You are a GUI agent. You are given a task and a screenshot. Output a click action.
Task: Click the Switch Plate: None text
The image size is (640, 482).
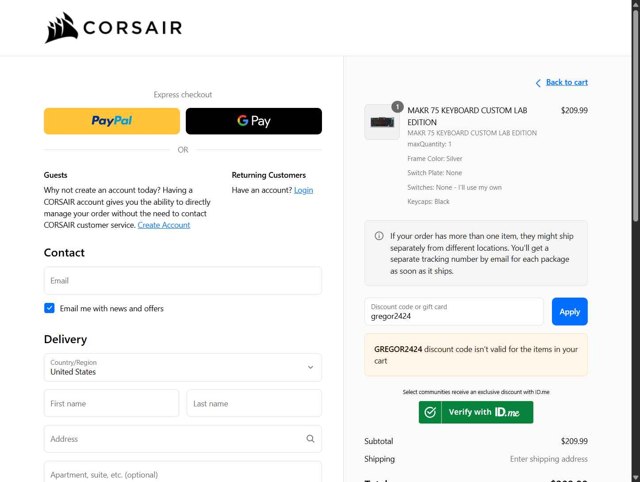[434, 173]
